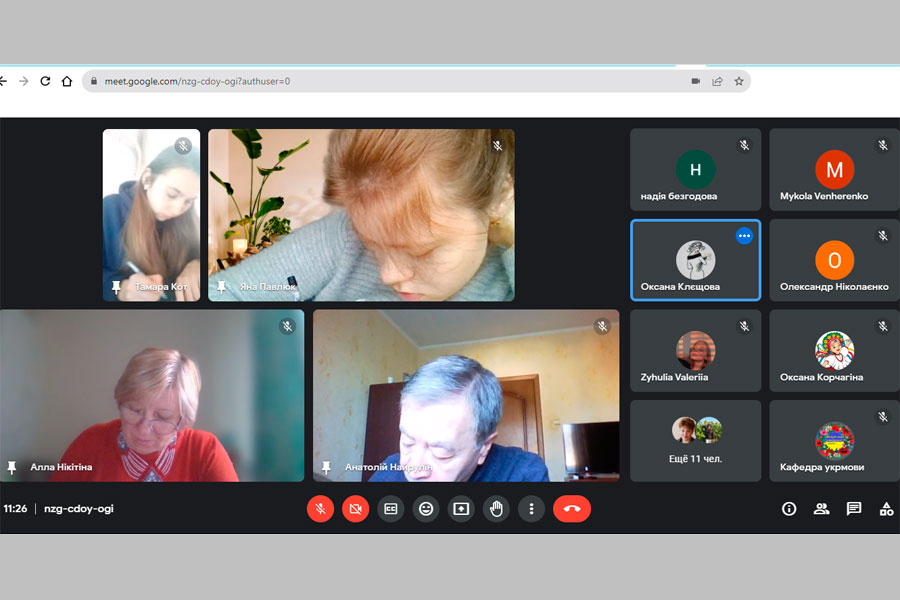The height and width of the screenshot is (600, 900).
Task: Click the present screen button
Action: click(x=461, y=509)
